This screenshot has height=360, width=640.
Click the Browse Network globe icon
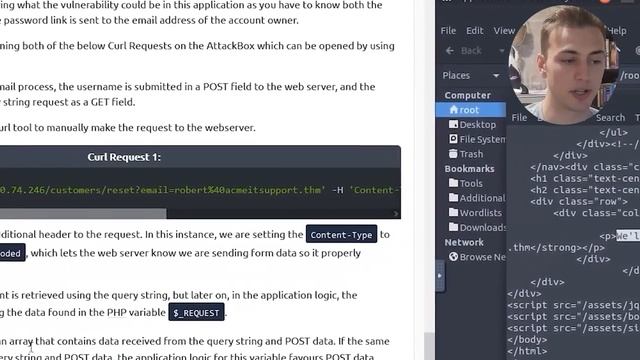(453, 257)
